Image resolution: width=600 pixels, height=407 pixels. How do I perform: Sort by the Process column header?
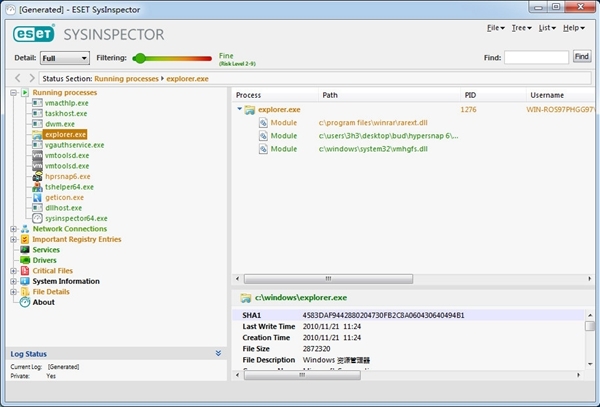[275, 95]
